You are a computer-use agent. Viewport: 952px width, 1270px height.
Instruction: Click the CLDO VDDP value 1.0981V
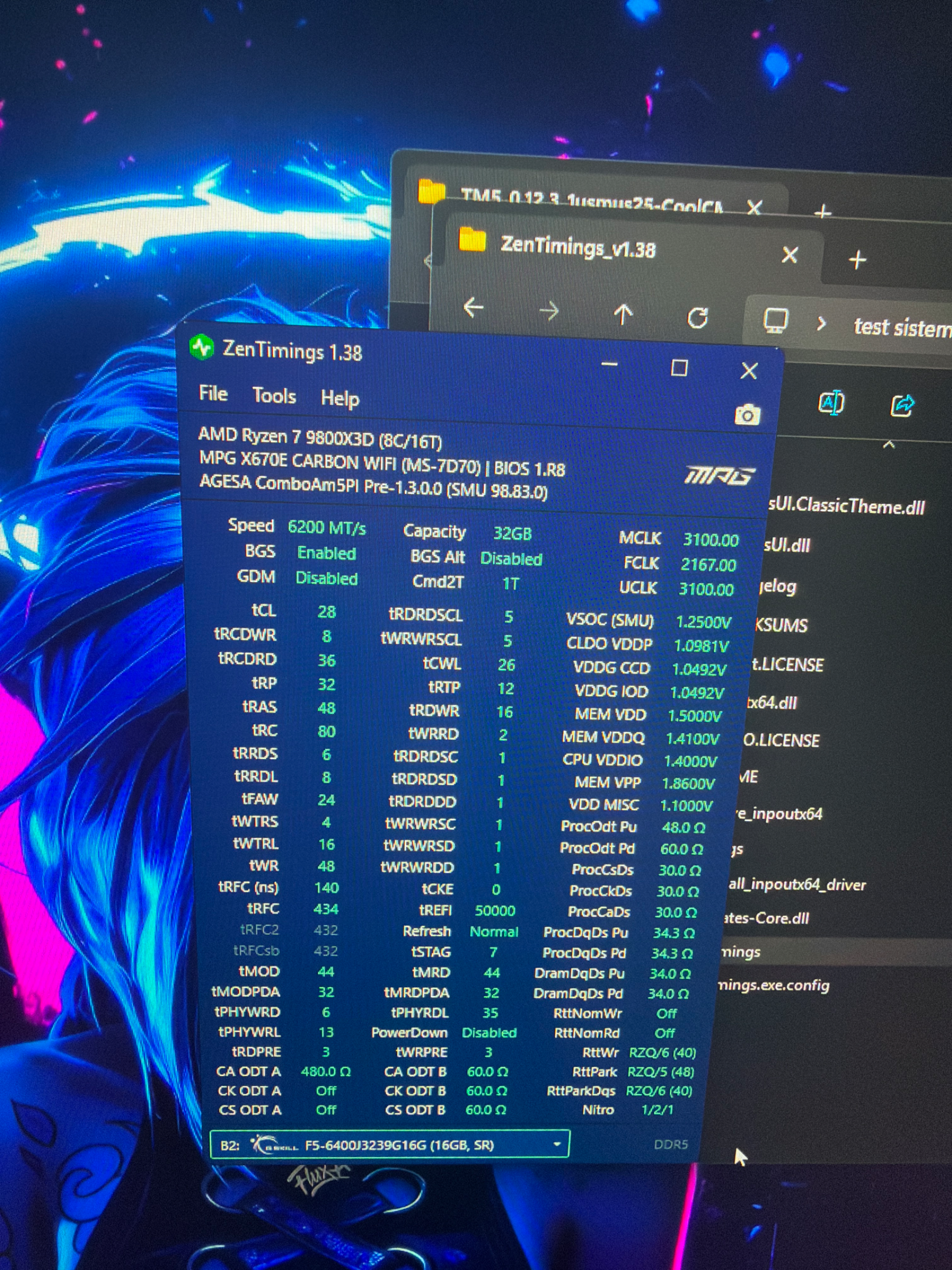701,646
